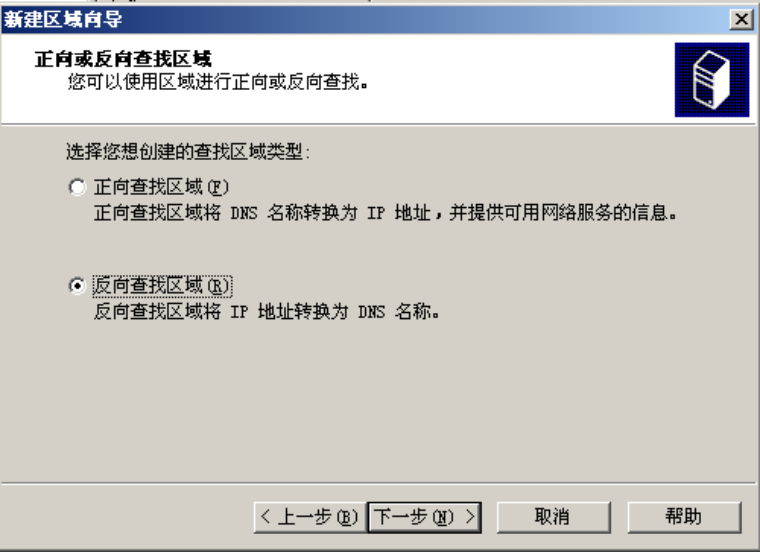Click the 正向查找区域(F) option label

(x=161, y=187)
